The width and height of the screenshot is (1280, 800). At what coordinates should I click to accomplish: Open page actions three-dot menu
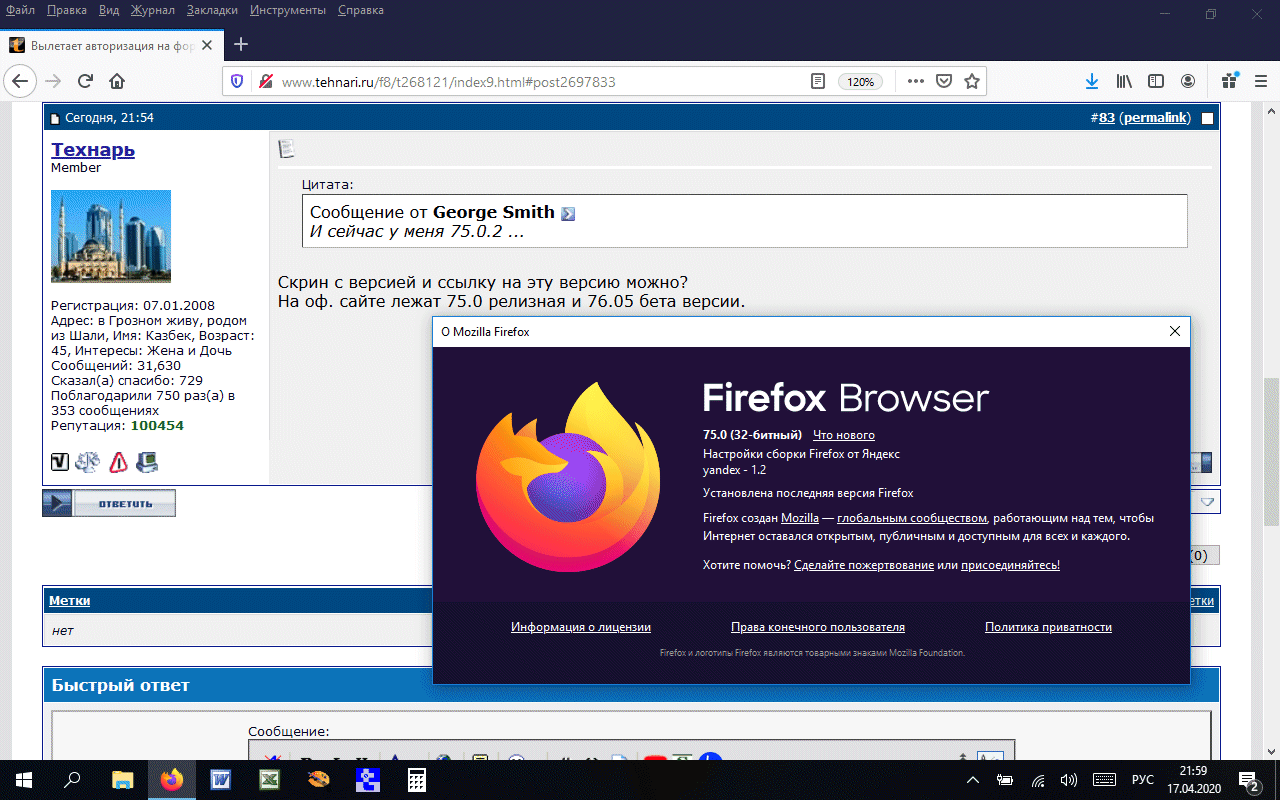[x=915, y=81]
